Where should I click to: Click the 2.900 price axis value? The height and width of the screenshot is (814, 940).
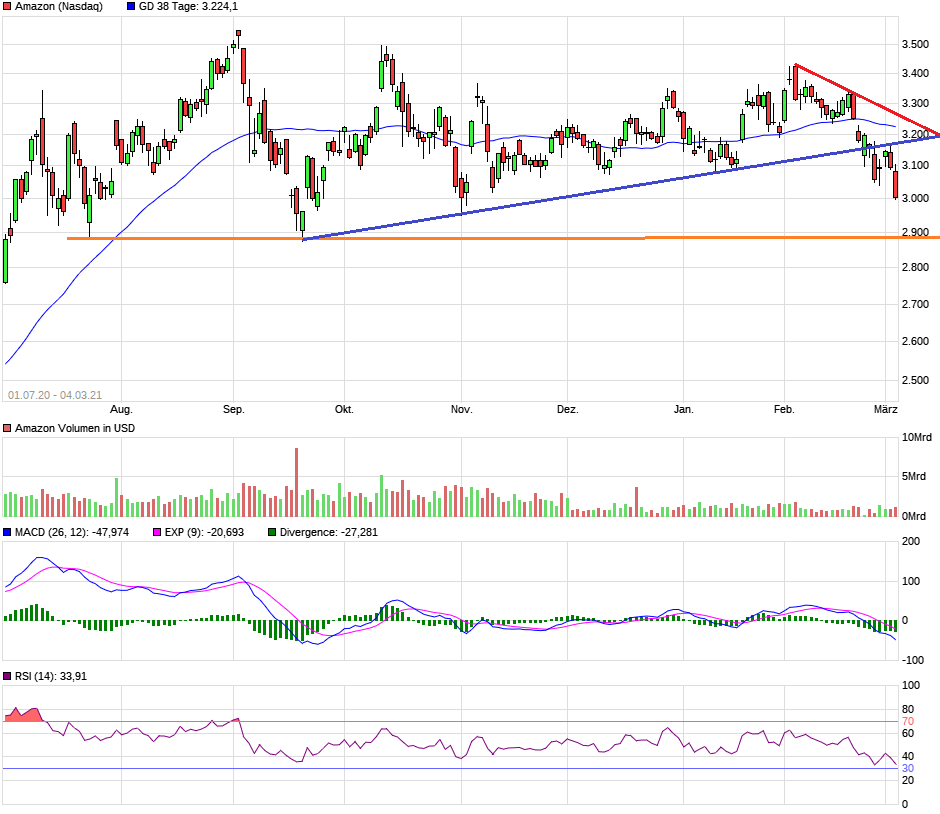pyautogui.click(x=915, y=232)
